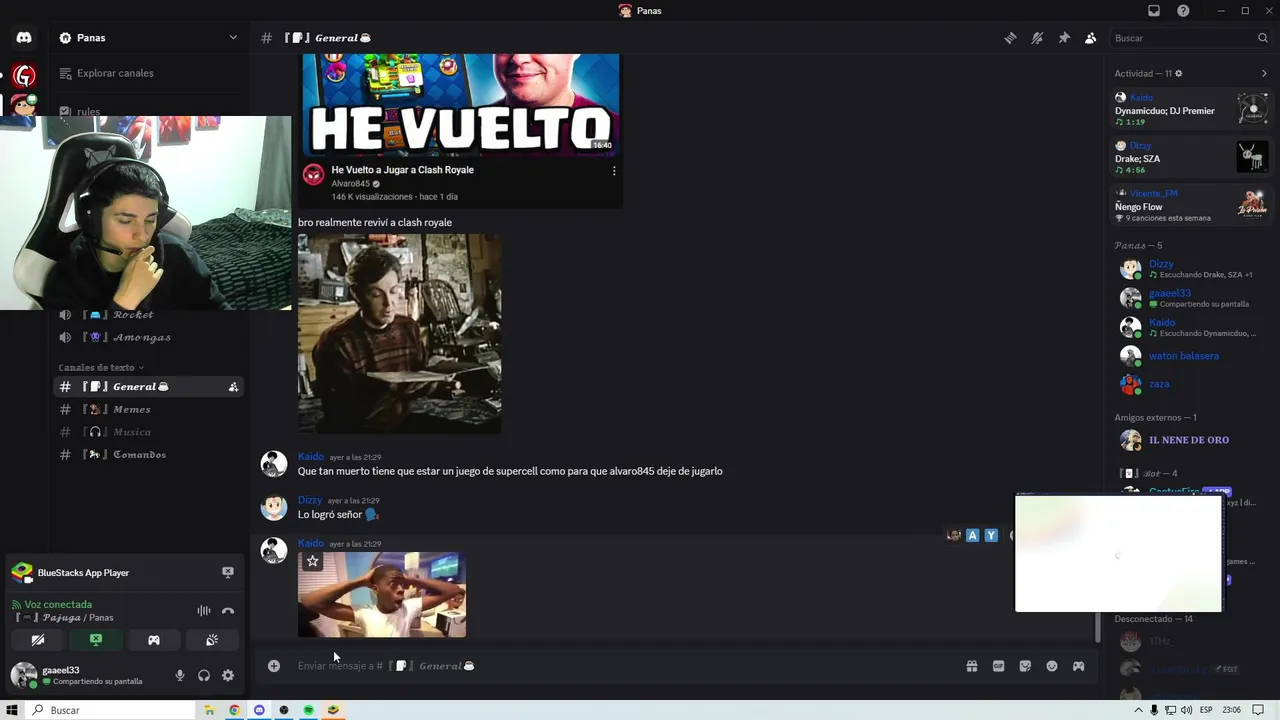Toggle camera on in voice panel
1280x720 pixels.
pos(38,640)
